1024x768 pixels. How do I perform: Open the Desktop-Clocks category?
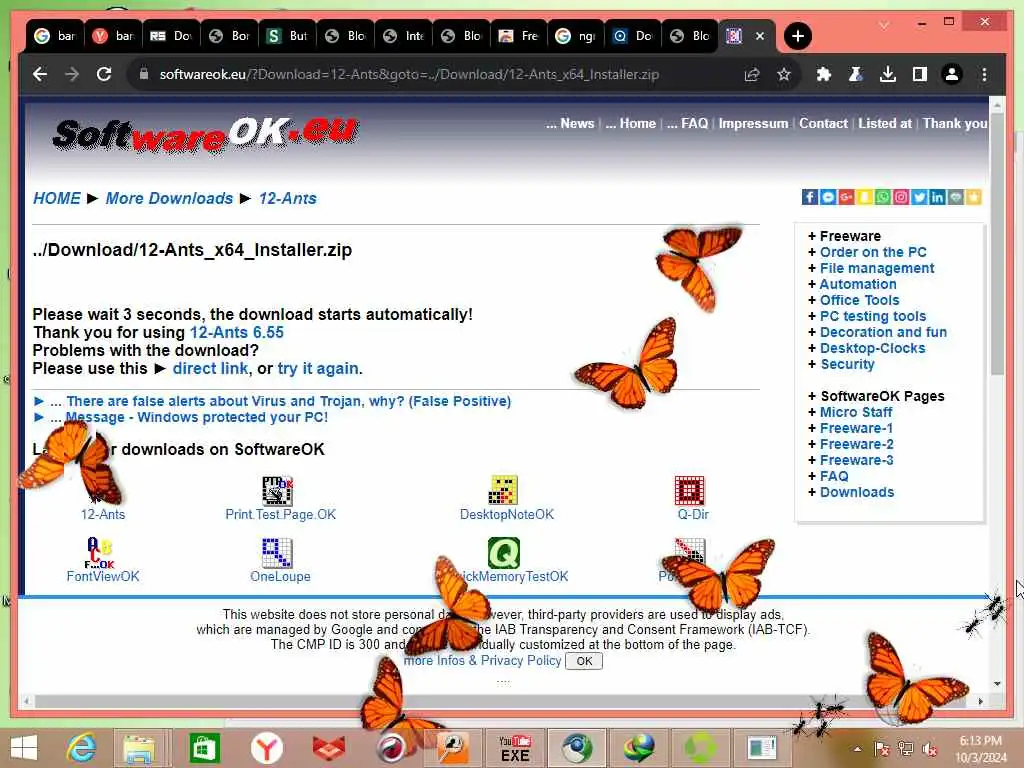tap(872, 348)
